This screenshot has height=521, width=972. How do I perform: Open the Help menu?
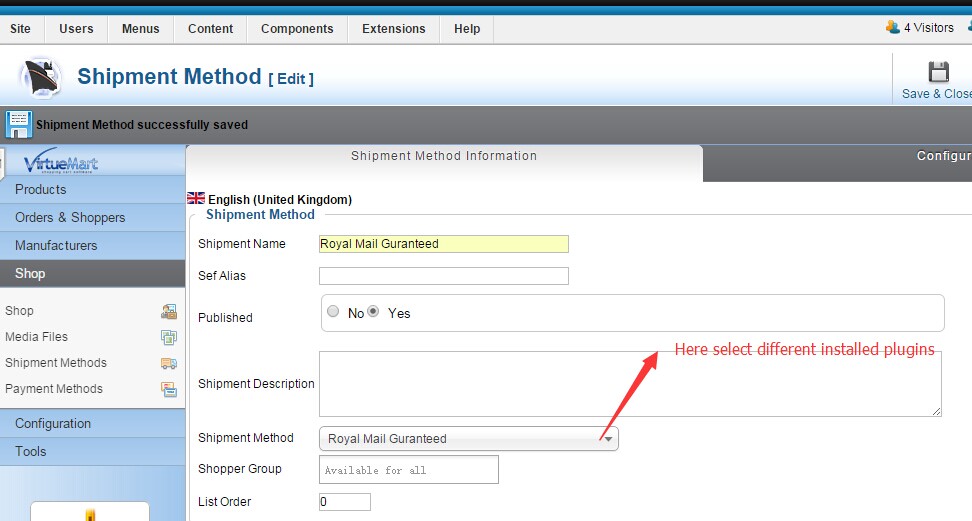pos(467,29)
